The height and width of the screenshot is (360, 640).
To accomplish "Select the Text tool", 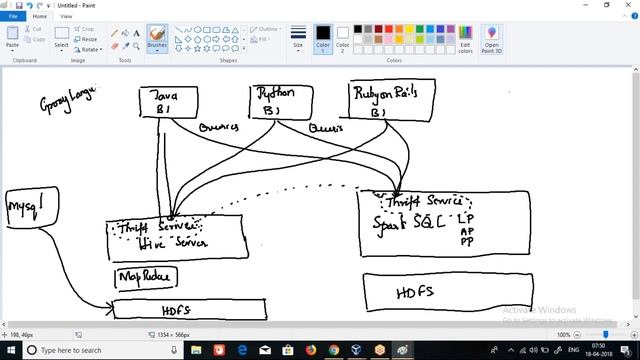I will [x=136, y=33].
